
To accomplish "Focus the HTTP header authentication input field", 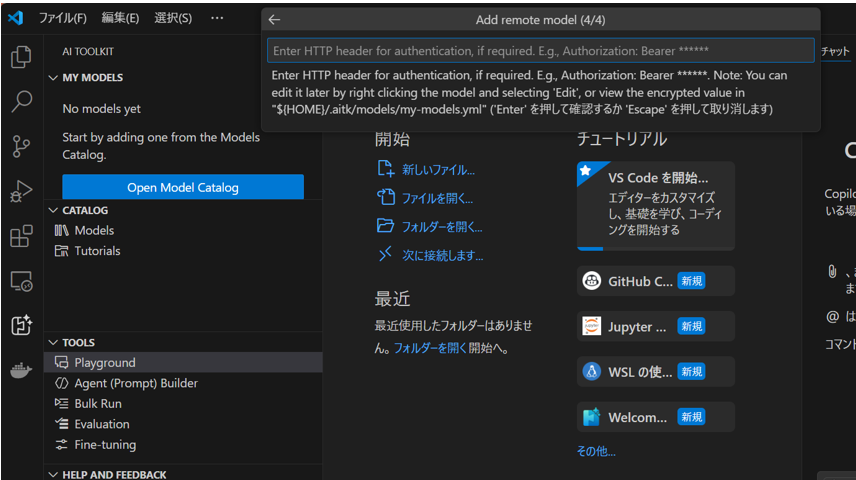I will pyautogui.click(x=540, y=51).
